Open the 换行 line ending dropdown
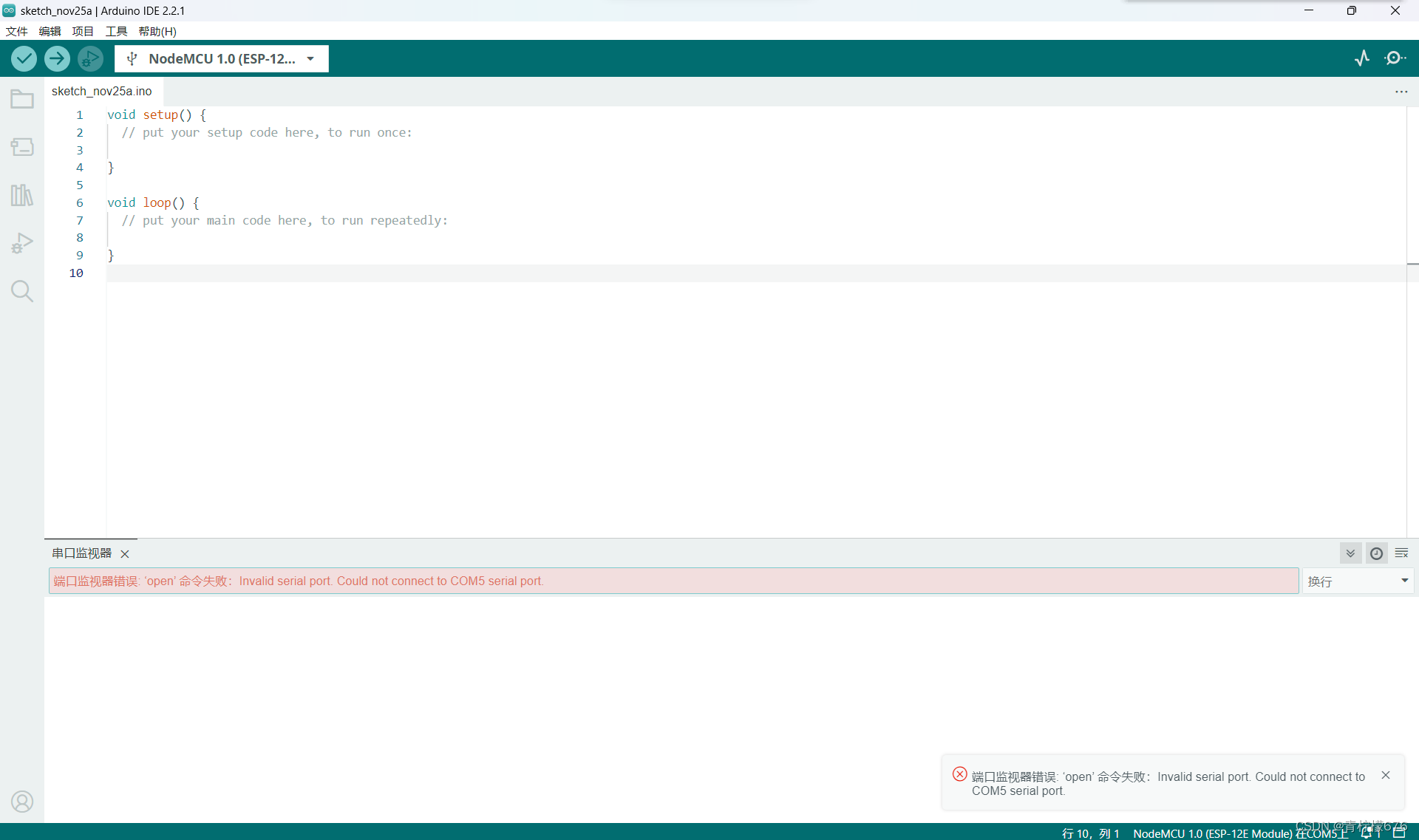 tap(1358, 581)
